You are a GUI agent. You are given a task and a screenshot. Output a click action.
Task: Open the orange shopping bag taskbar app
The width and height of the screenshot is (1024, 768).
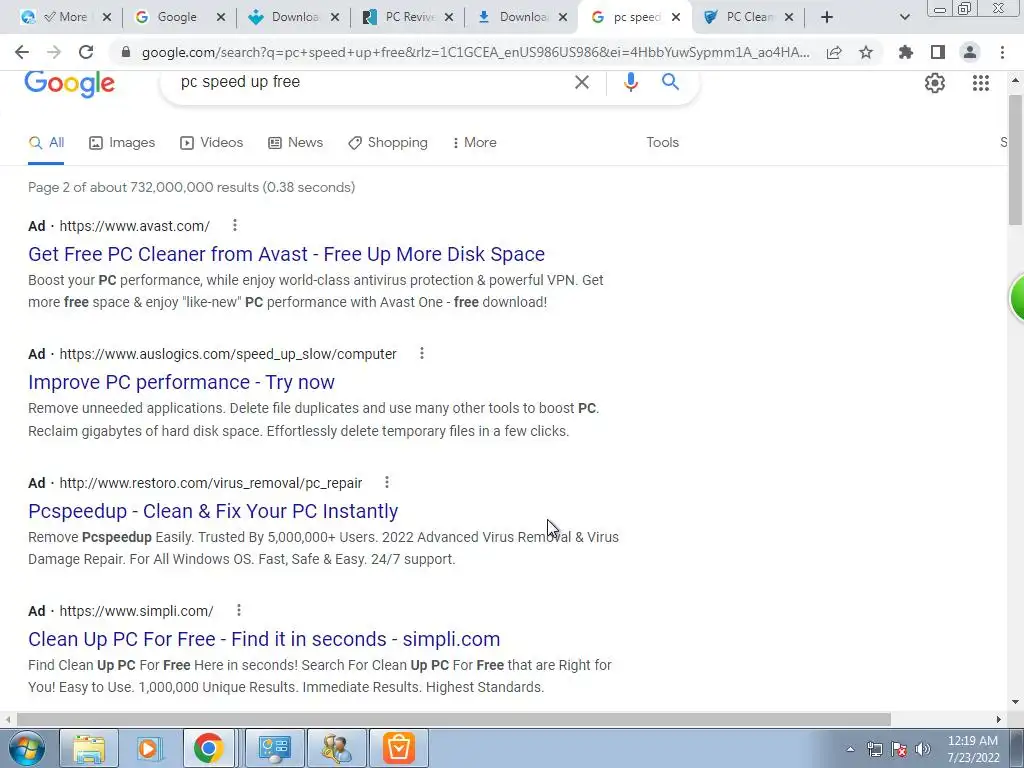[399, 748]
